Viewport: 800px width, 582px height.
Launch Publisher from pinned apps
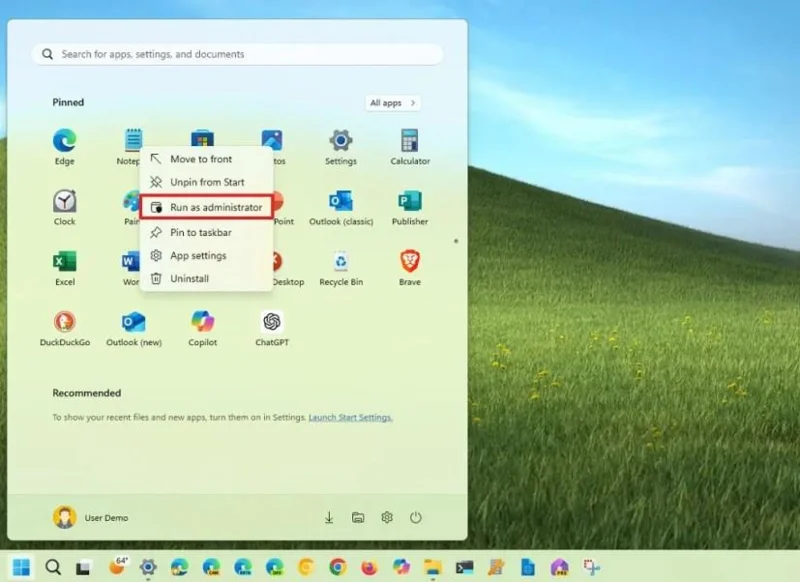[x=410, y=208]
